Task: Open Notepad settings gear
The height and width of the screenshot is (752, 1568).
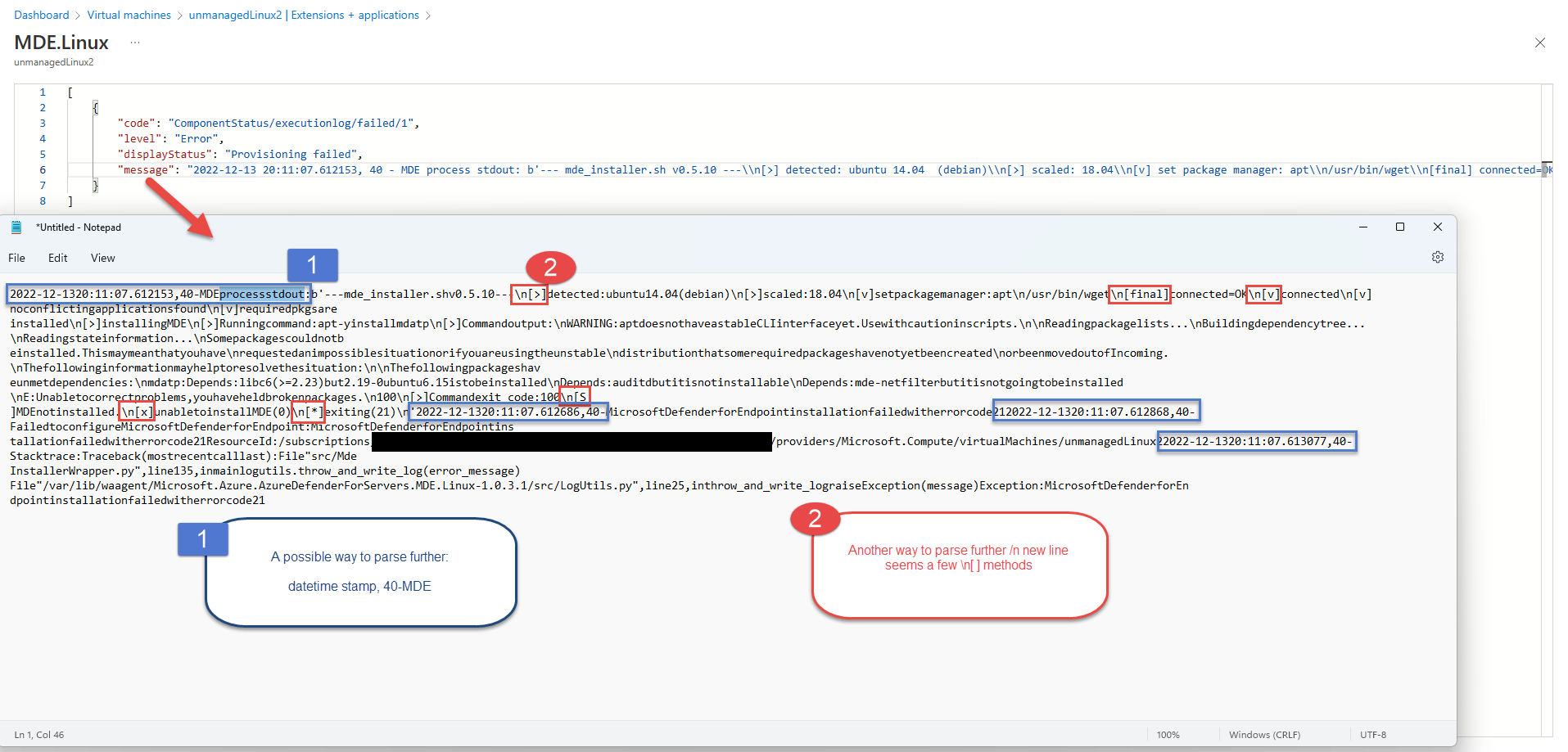Action: point(1437,257)
